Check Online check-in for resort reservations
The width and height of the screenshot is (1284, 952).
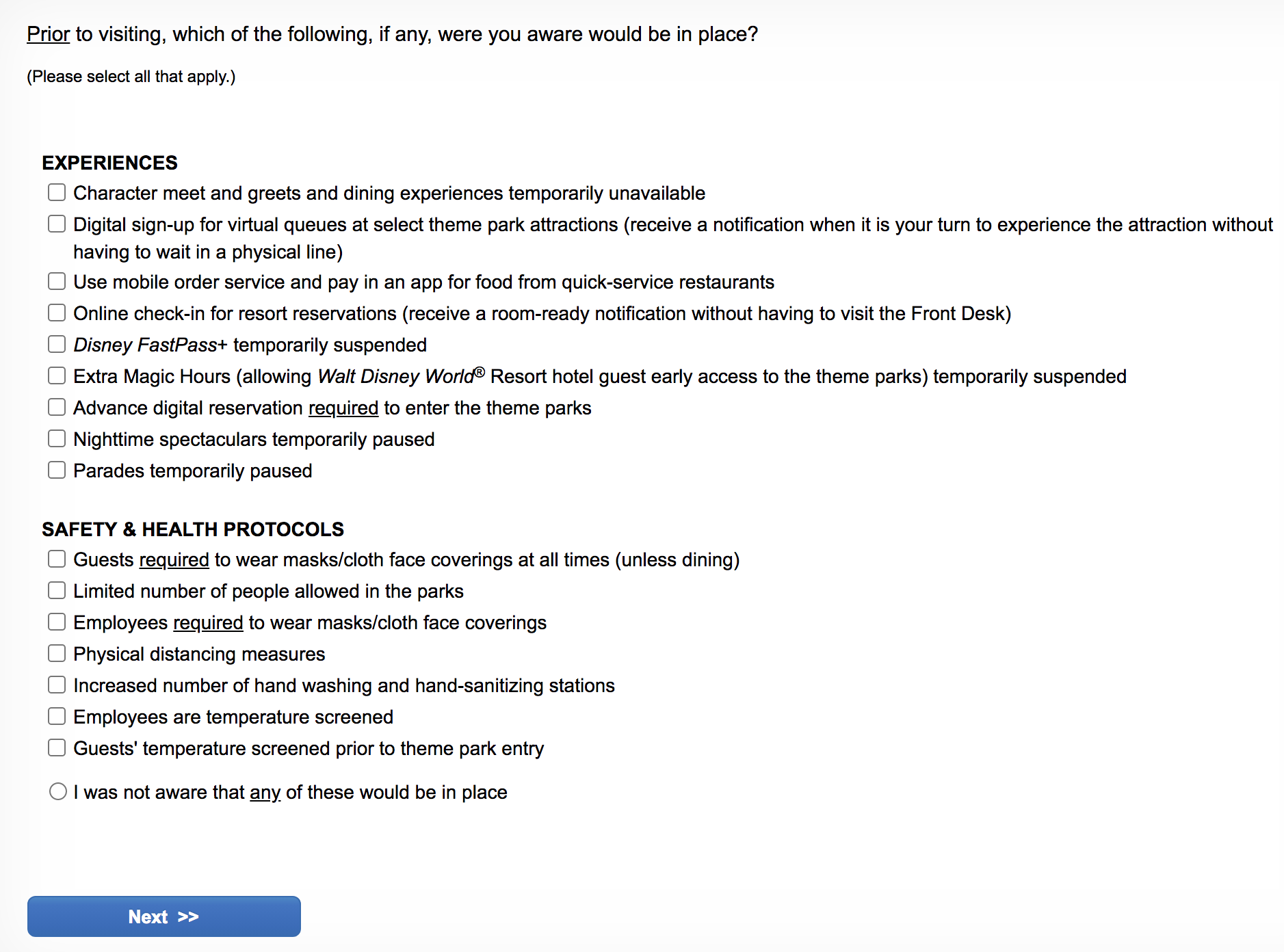tap(57, 313)
